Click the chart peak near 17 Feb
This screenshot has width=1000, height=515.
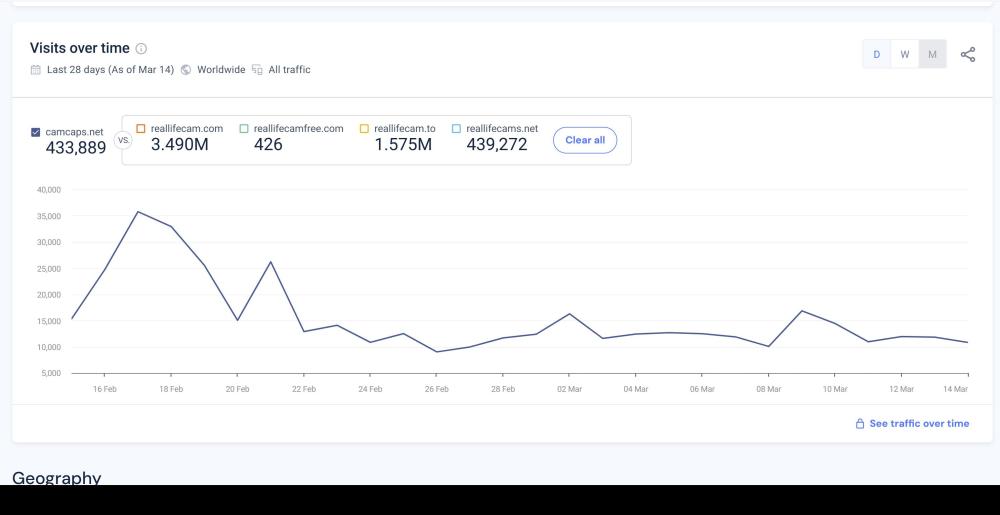click(x=137, y=211)
